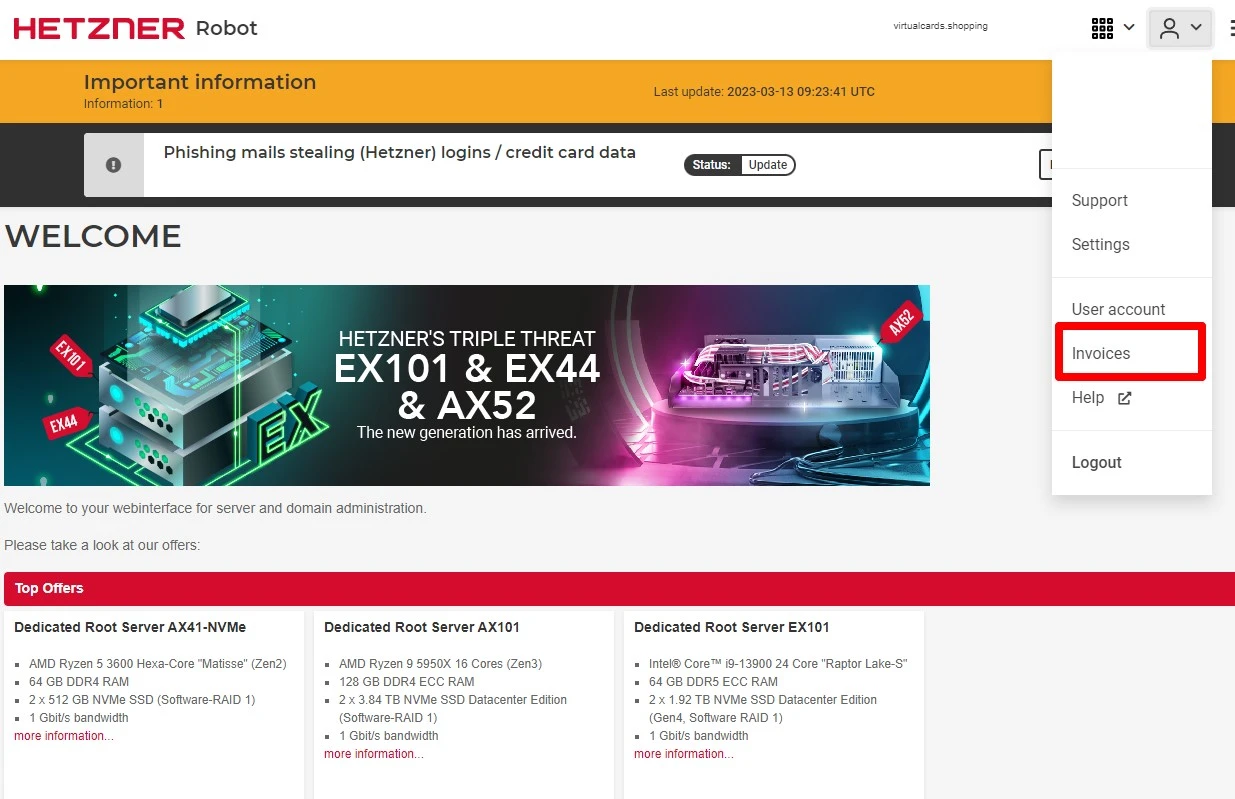This screenshot has width=1235, height=799.
Task: Click the EX101 & EX44 & AX52 banner
Action: (467, 385)
